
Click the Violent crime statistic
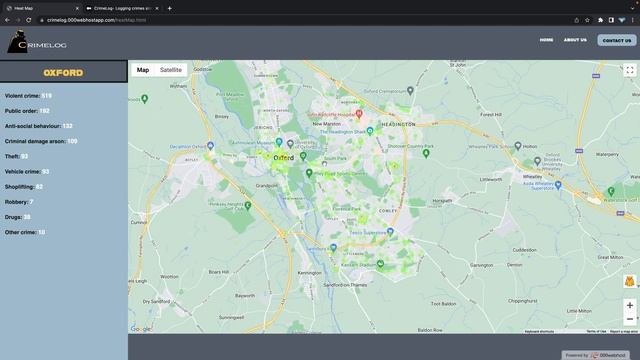28,96
